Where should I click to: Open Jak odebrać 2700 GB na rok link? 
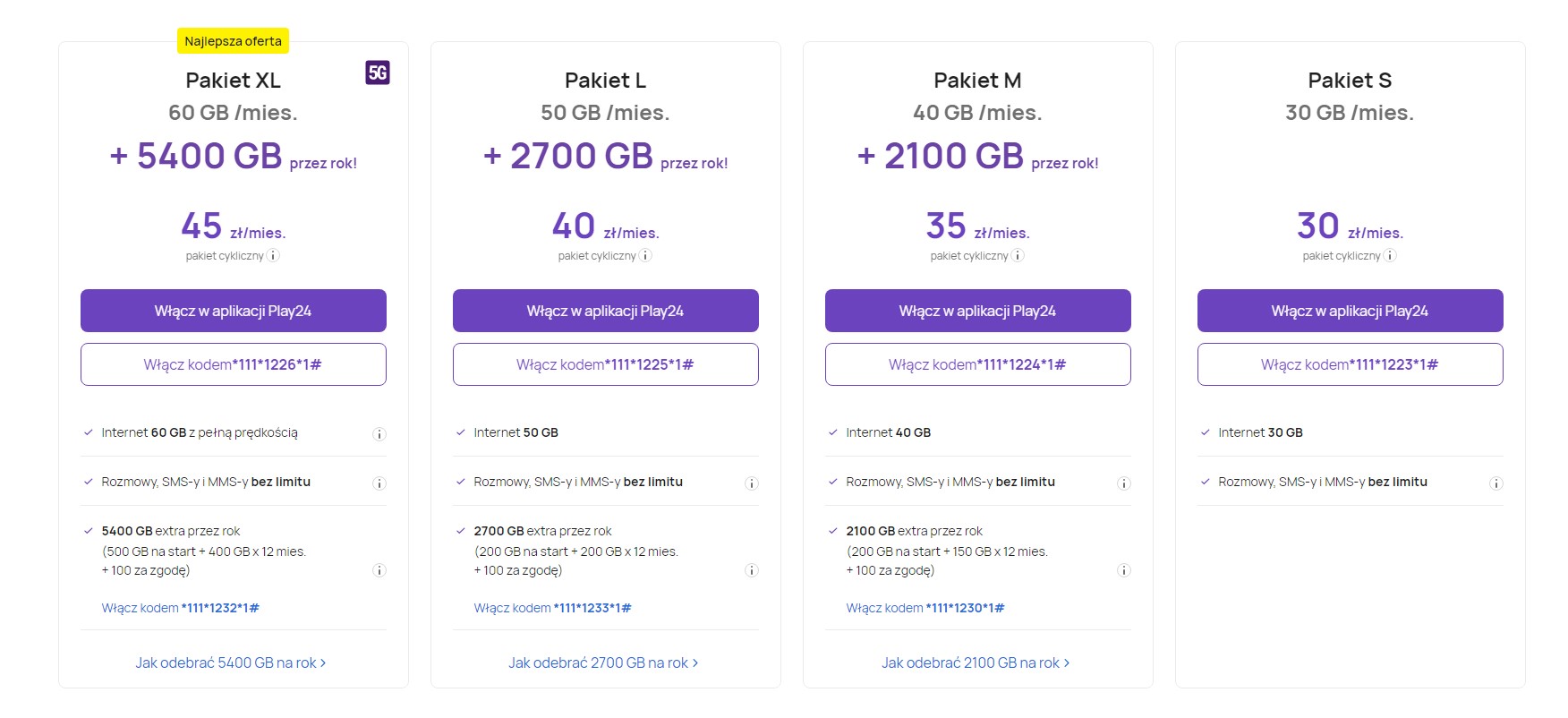click(x=603, y=662)
